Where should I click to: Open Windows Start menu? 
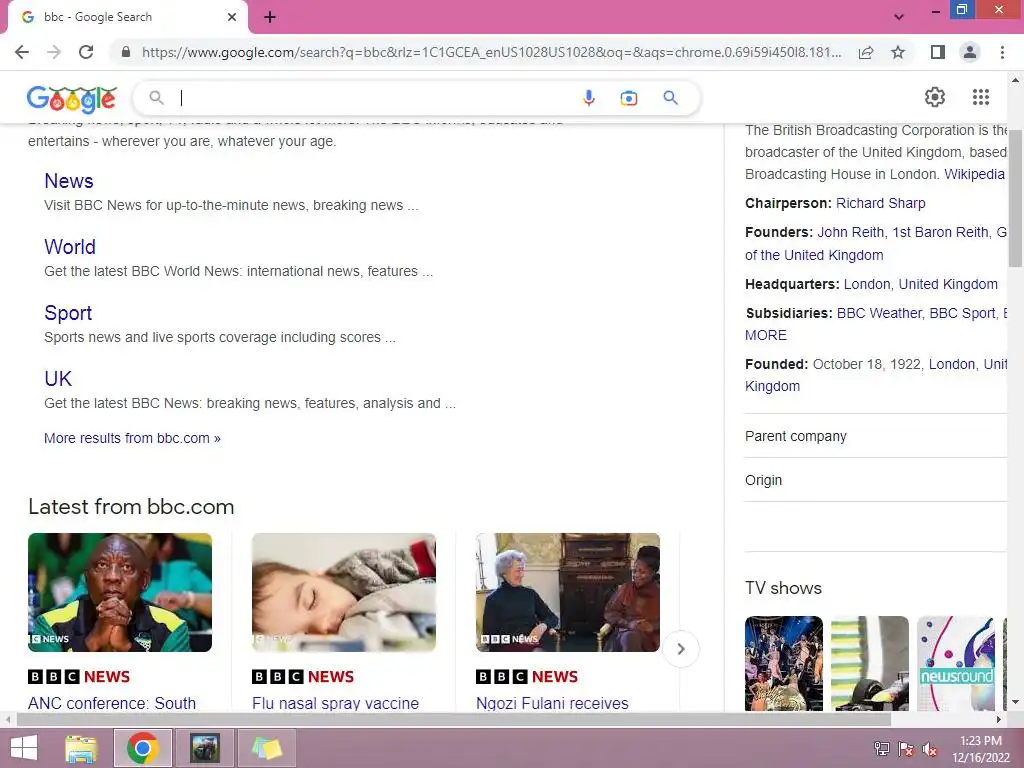click(24, 748)
